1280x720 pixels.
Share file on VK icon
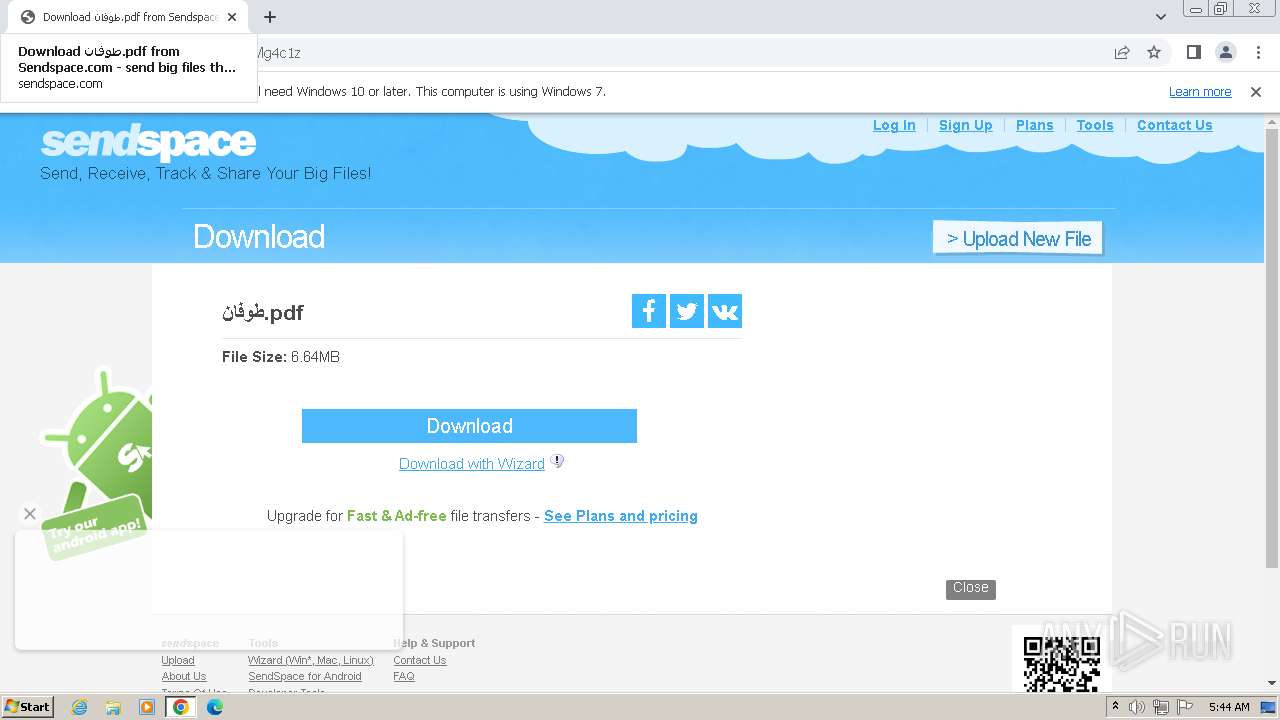(725, 311)
